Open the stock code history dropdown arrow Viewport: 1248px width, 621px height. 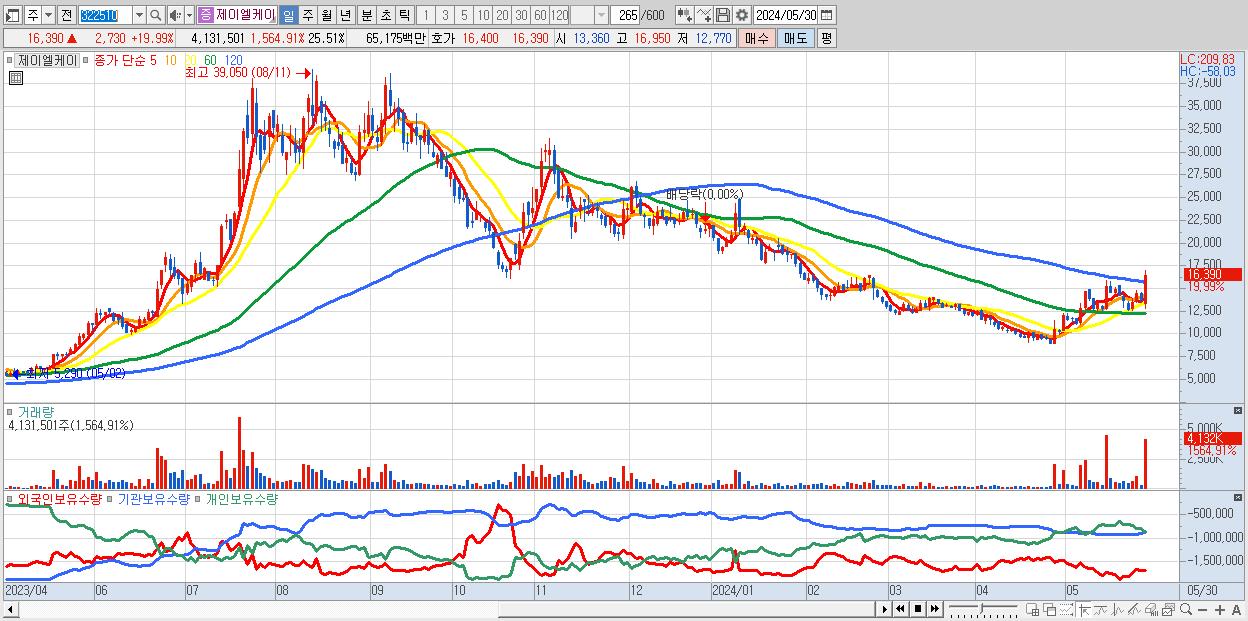click(139, 15)
